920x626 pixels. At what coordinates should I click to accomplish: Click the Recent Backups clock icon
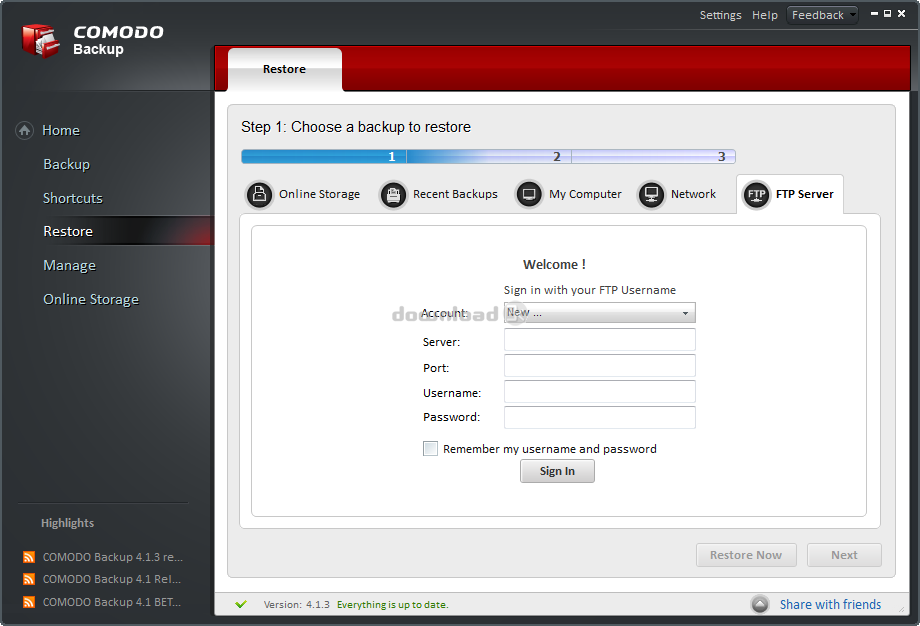coord(393,194)
